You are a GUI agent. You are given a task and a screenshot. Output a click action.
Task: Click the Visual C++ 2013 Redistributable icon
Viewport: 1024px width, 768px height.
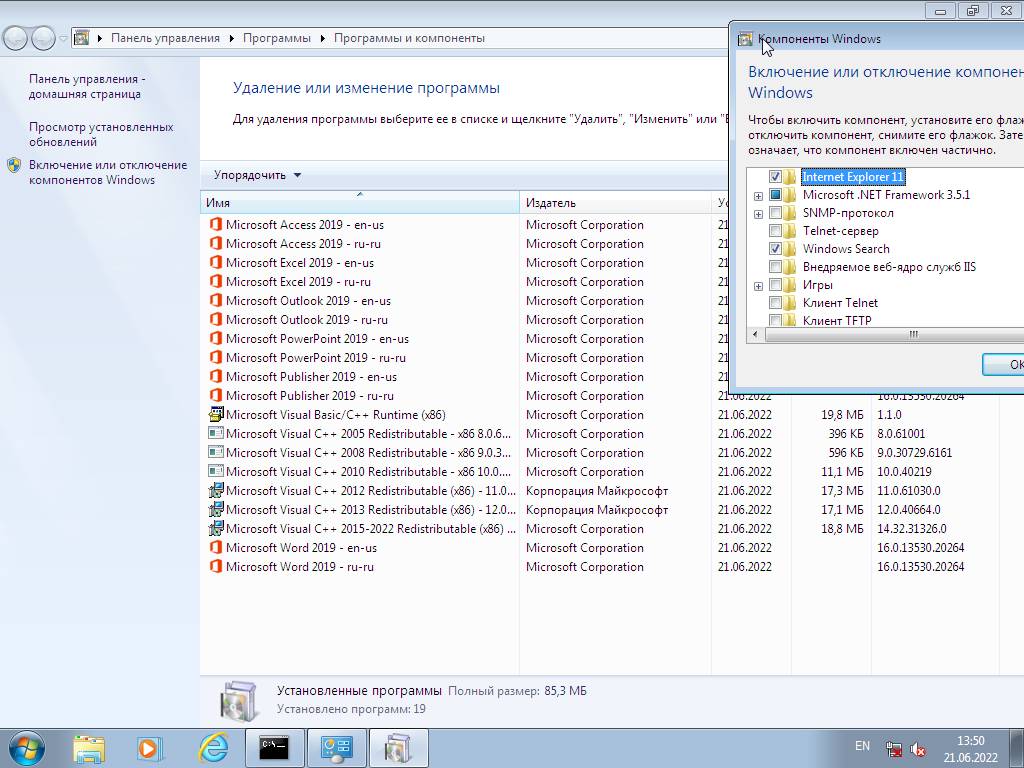[216, 509]
